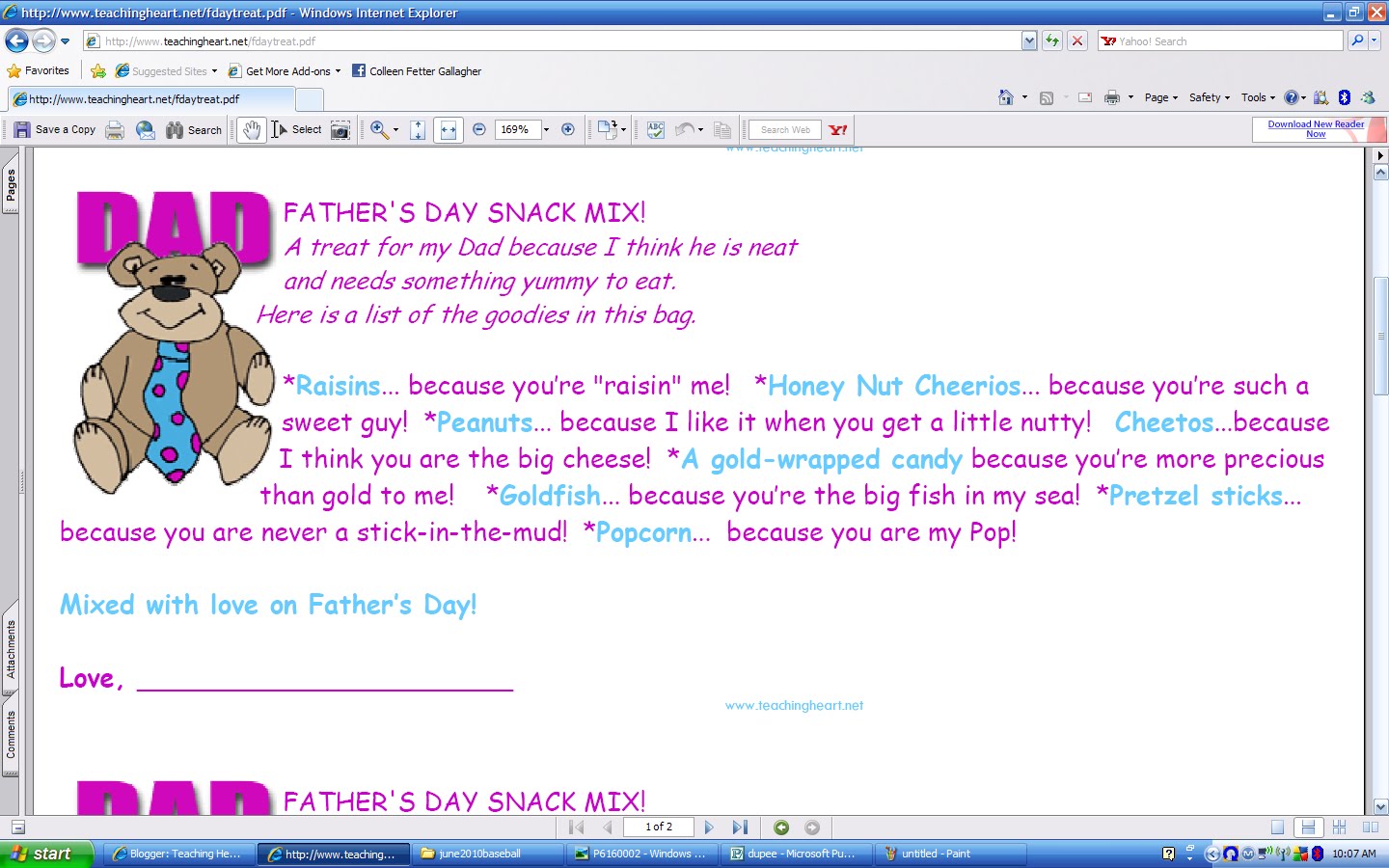Click the Email PDF icon with the globe
Viewport: 1389px width, 868px height.
146,130
